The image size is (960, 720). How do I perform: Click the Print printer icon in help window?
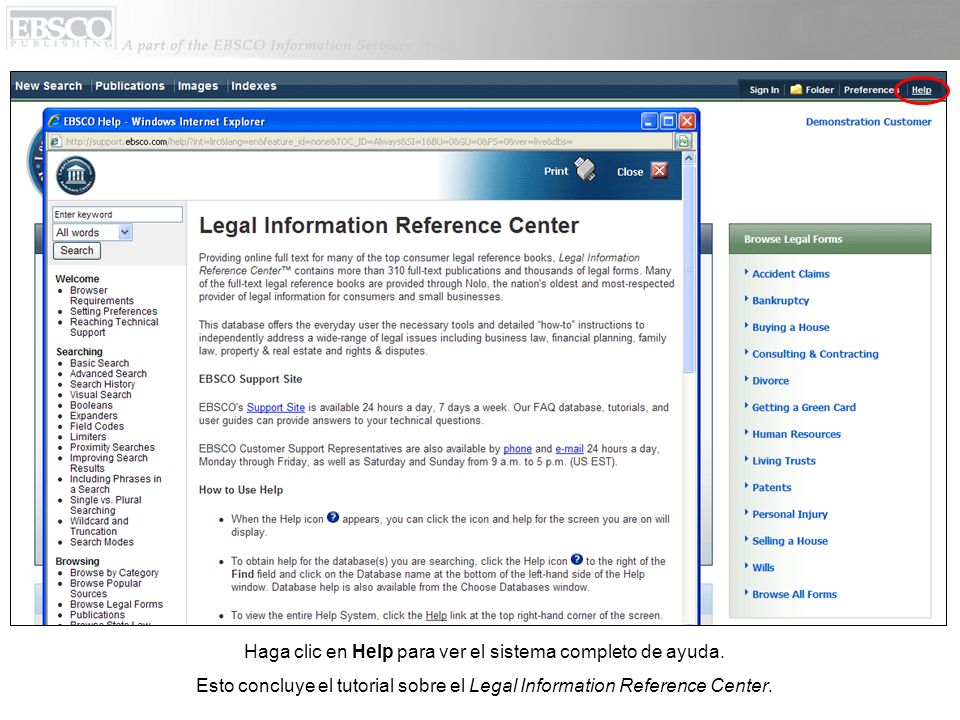pyautogui.click(x=585, y=170)
